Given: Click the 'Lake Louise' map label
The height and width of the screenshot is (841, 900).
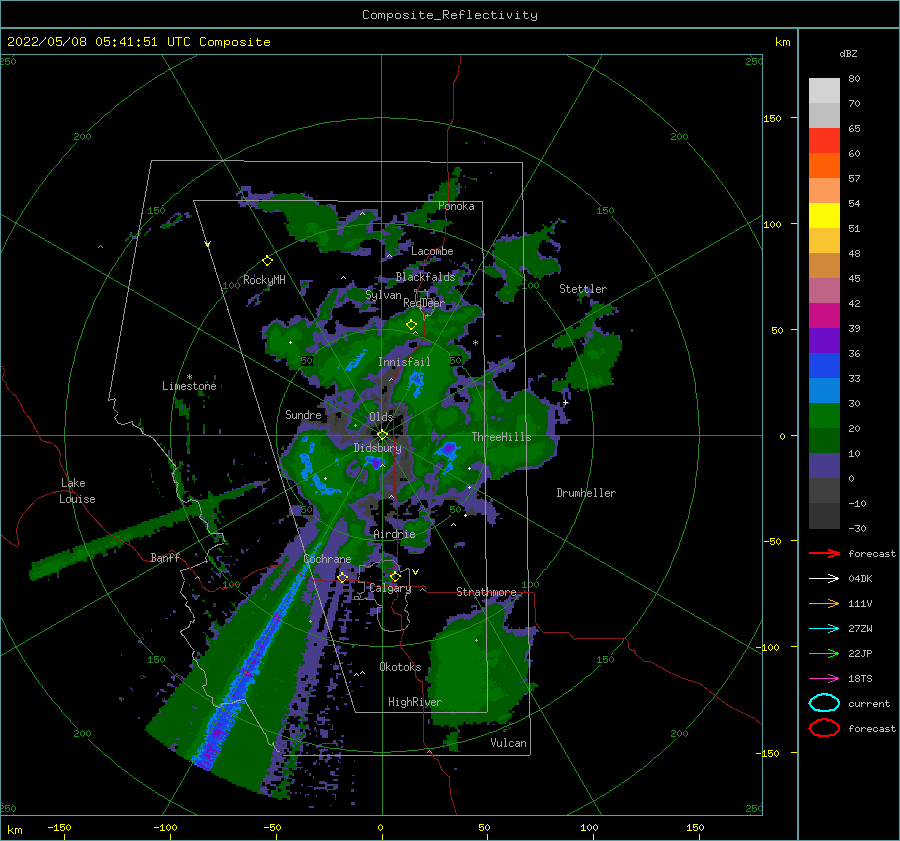Looking at the screenshot, I should 77,491.
